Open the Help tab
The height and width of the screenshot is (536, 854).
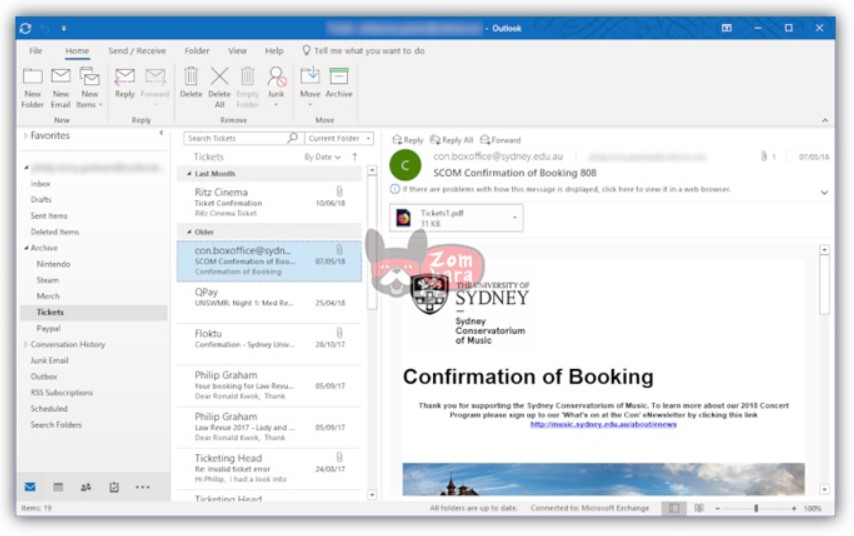pyautogui.click(x=274, y=50)
